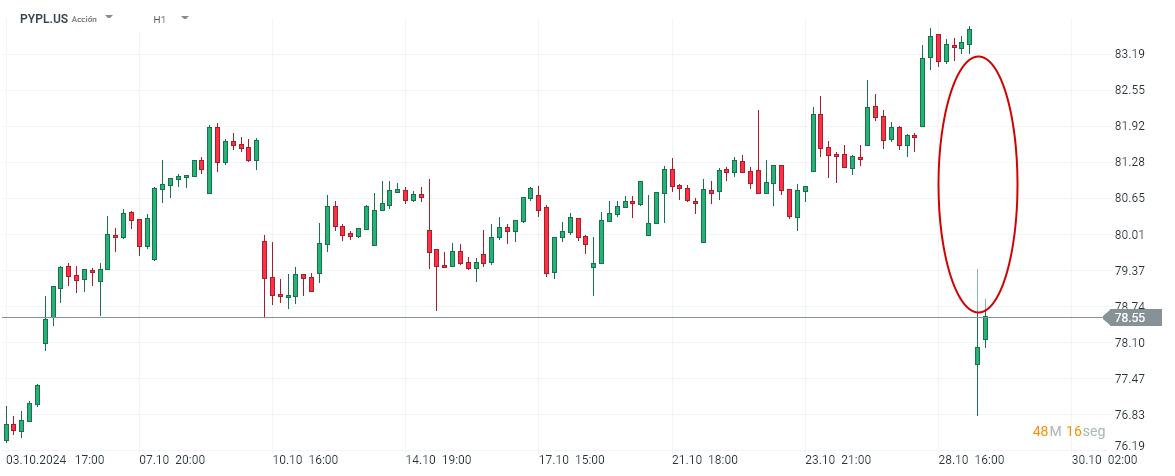Click the orange candle countdown timer
Viewport: 1175px width, 476px height.
coord(1068,431)
